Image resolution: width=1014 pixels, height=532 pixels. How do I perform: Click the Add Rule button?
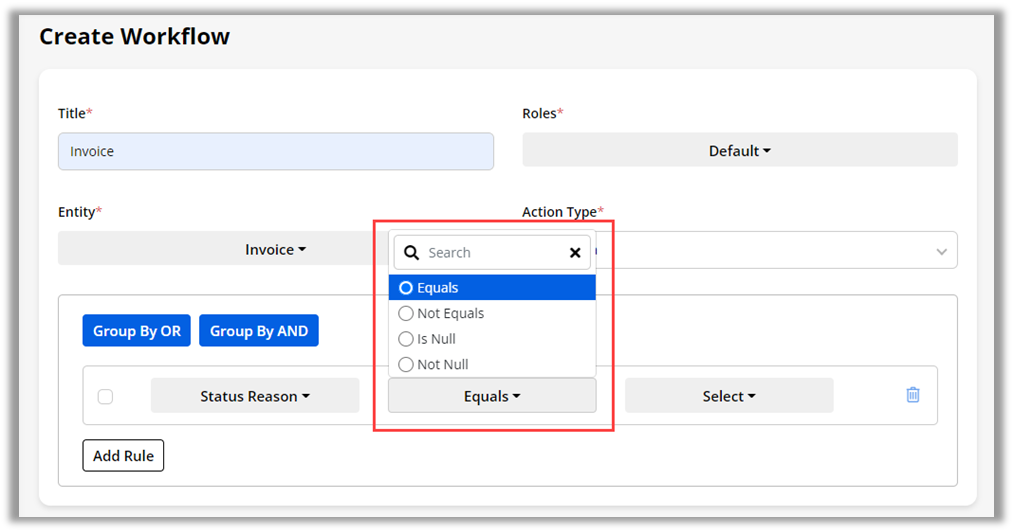click(x=123, y=456)
